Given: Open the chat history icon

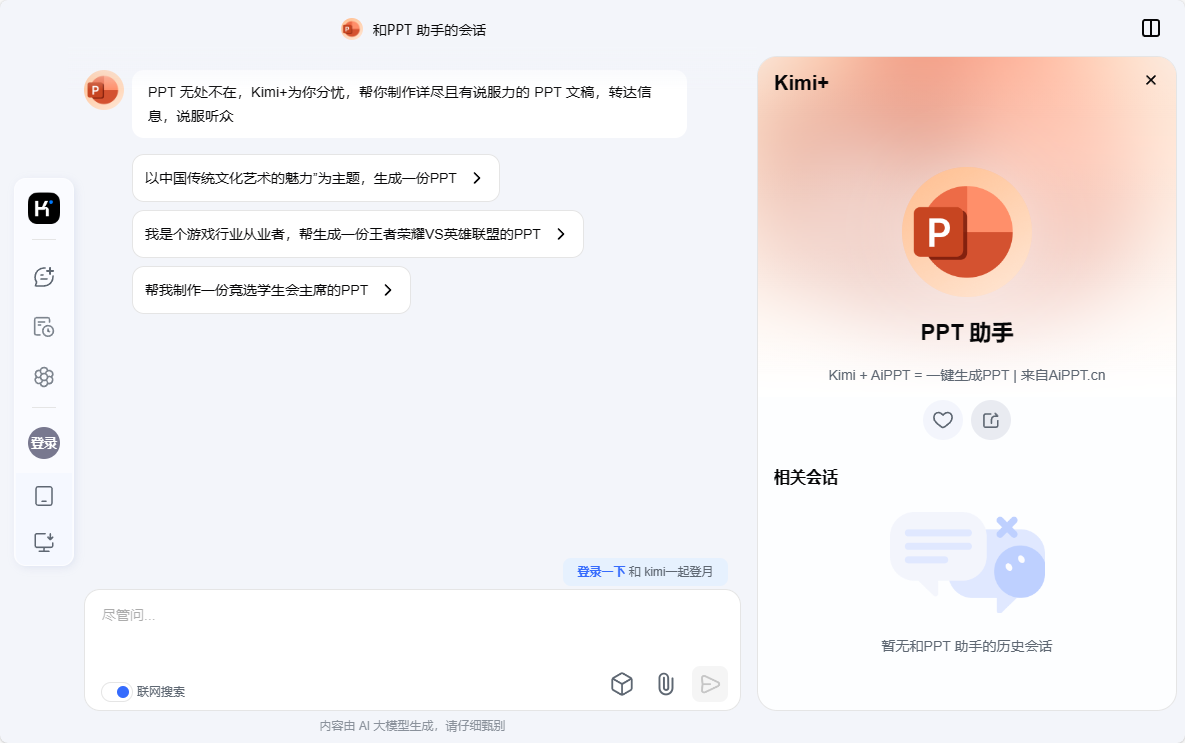Looking at the screenshot, I should 43,327.
